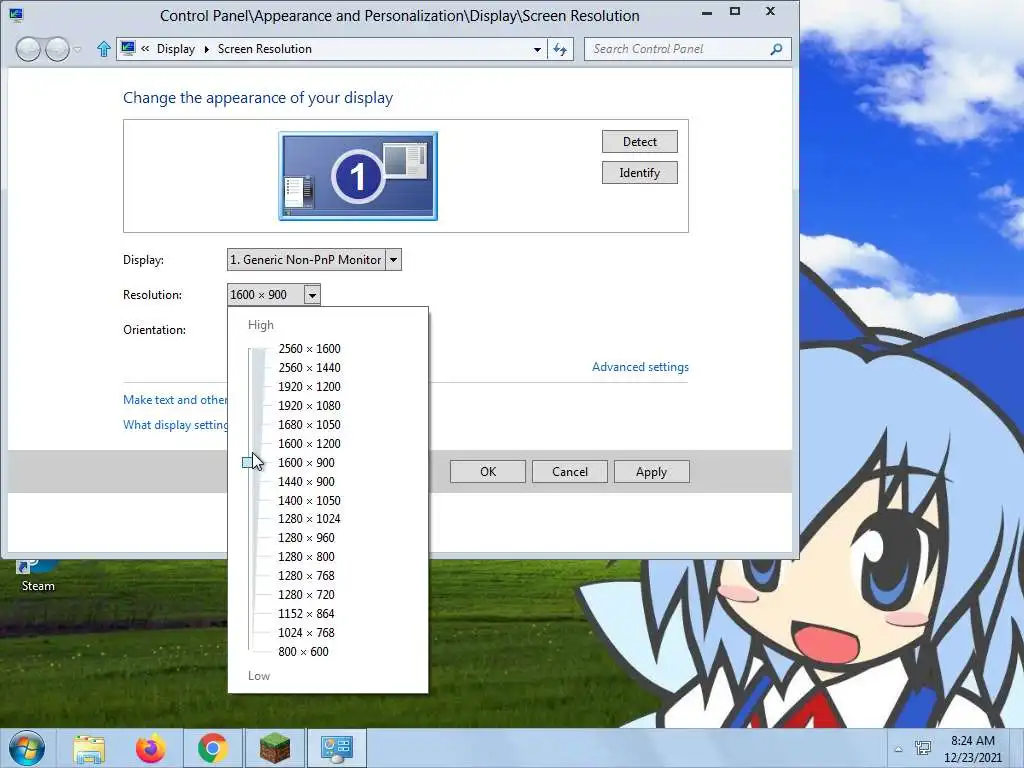The height and width of the screenshot is (768, 1024).
Task: Click the Forward navigation arrow
Action: (x=57, y=49)
